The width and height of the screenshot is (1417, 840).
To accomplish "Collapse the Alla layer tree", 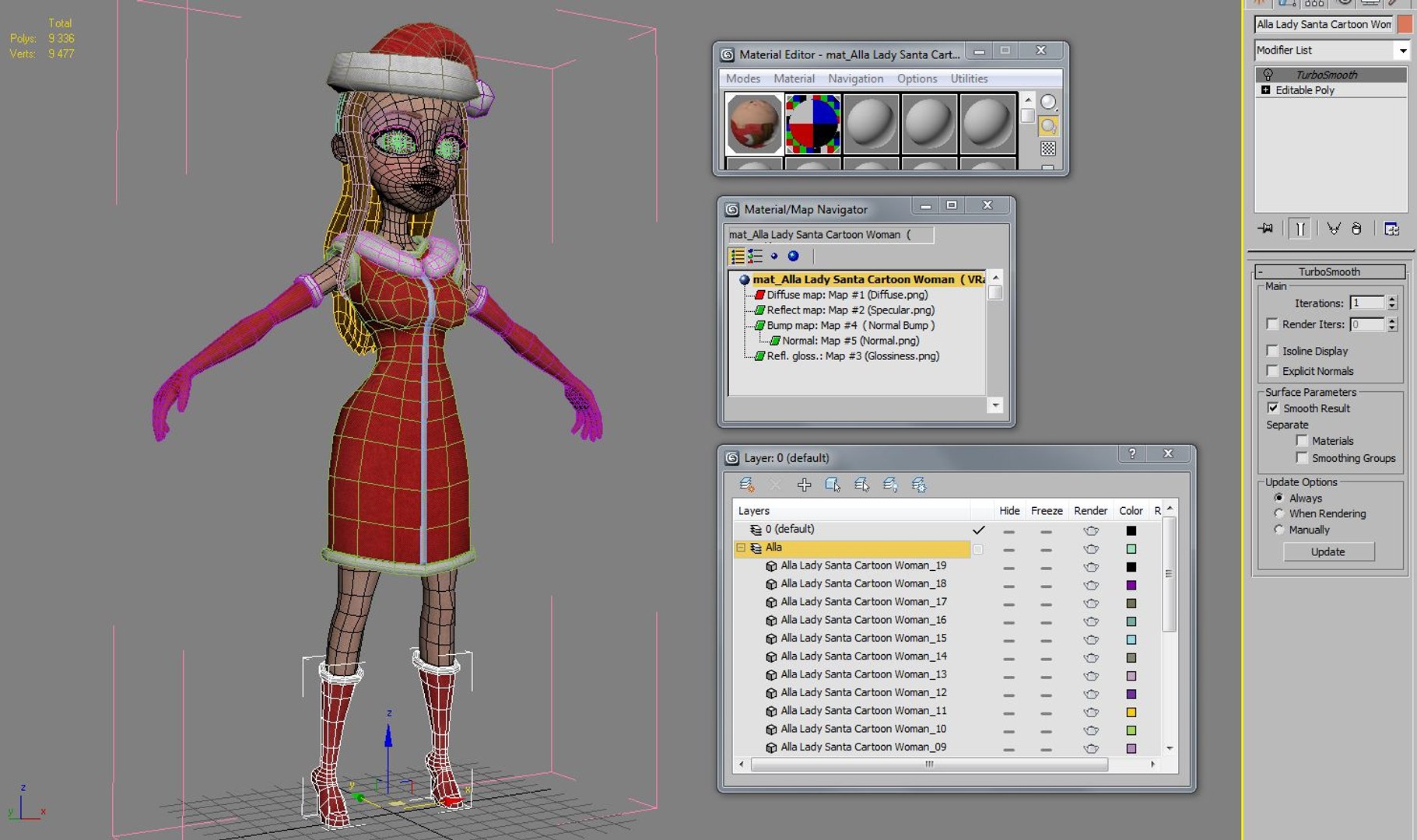I will [x=741, y=548].
